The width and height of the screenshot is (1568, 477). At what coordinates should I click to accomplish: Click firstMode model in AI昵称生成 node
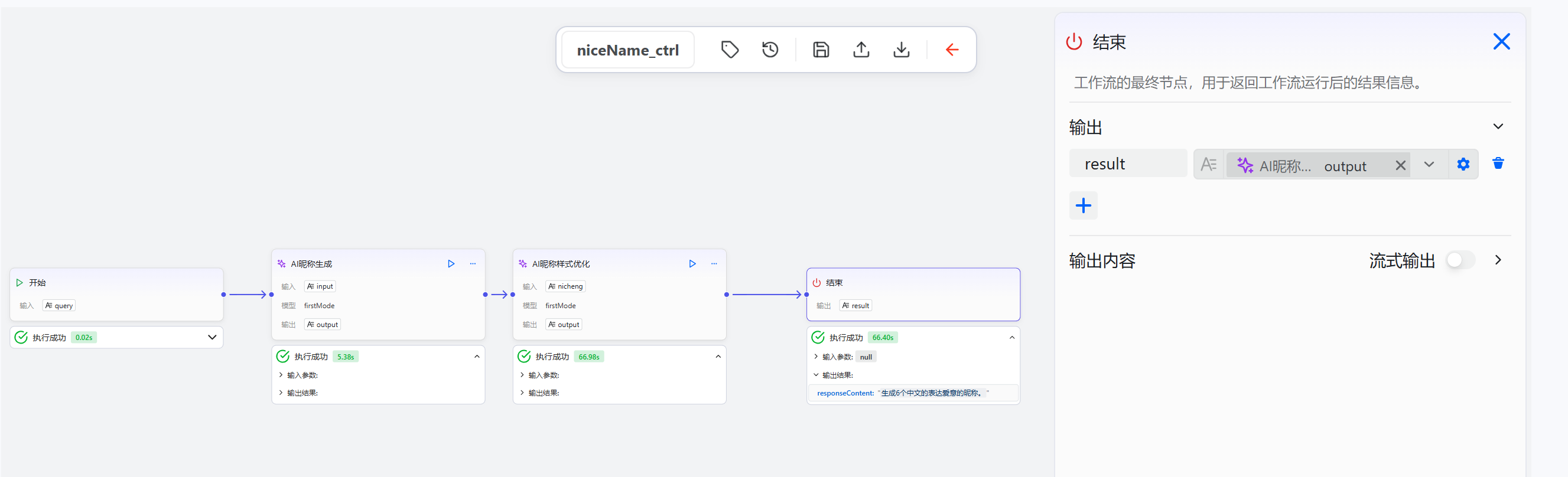[319, 305]
